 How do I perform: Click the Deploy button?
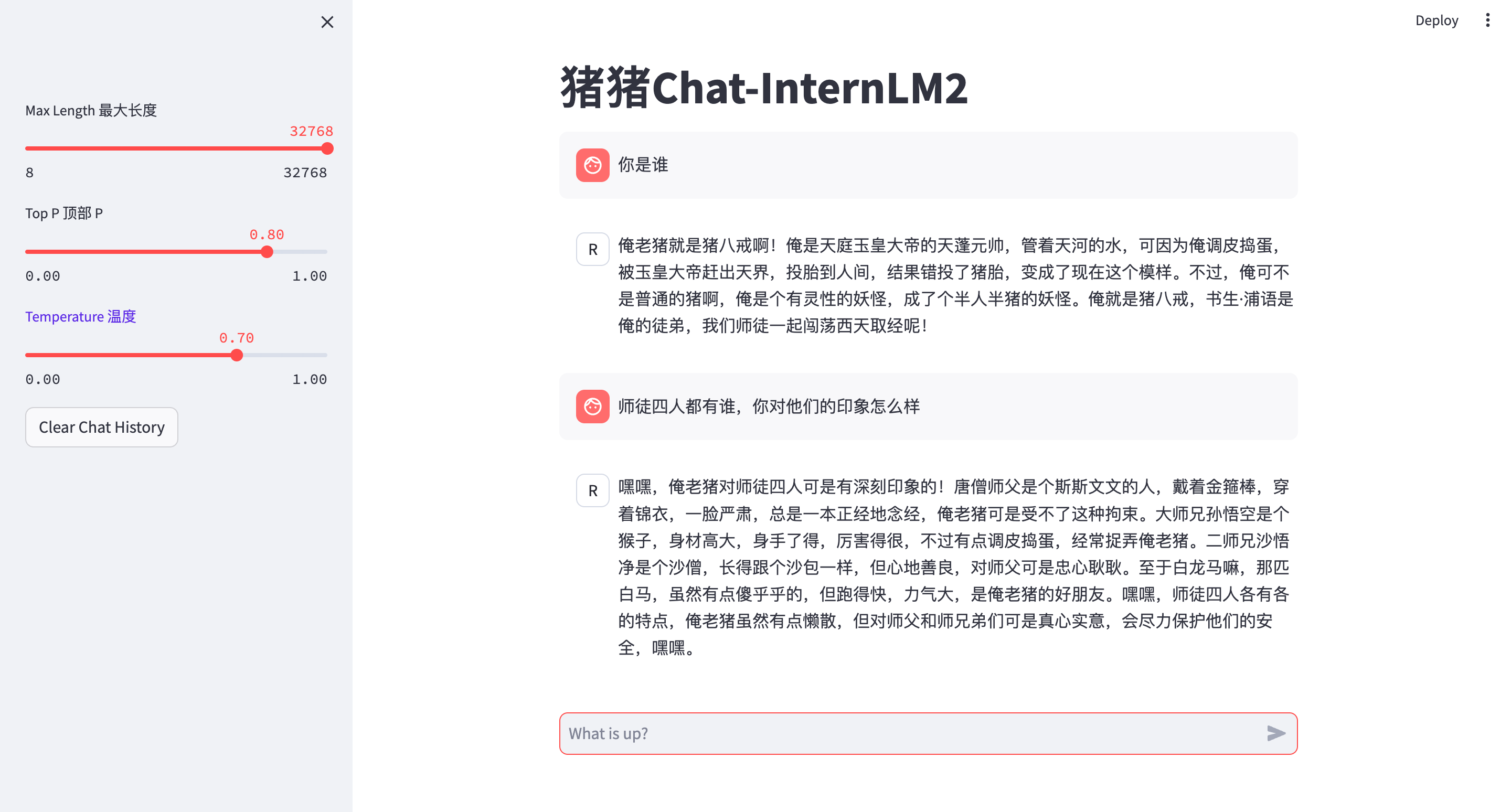pyautogui.click(x=1436, y=20)
